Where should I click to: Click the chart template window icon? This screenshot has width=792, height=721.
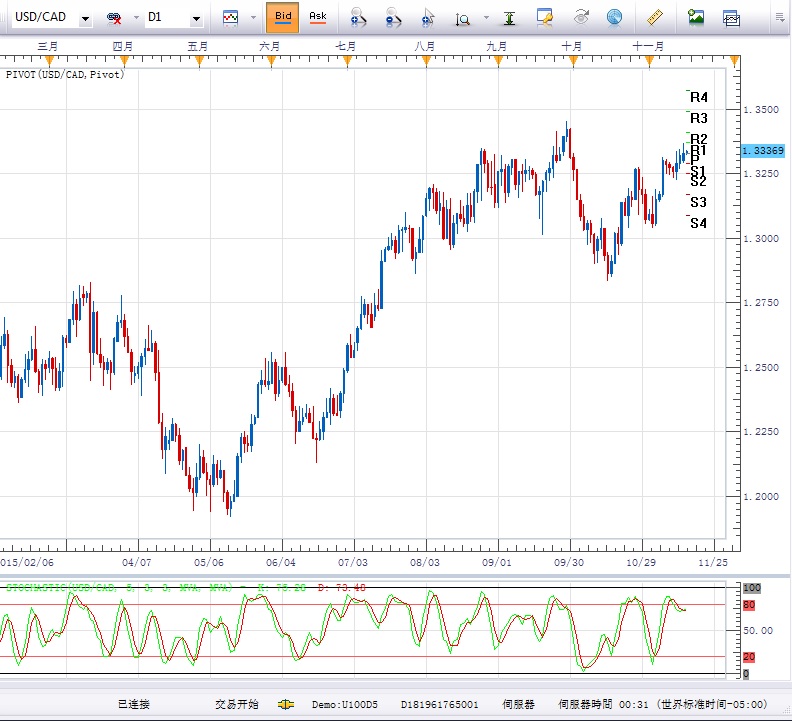click(732, 17)
